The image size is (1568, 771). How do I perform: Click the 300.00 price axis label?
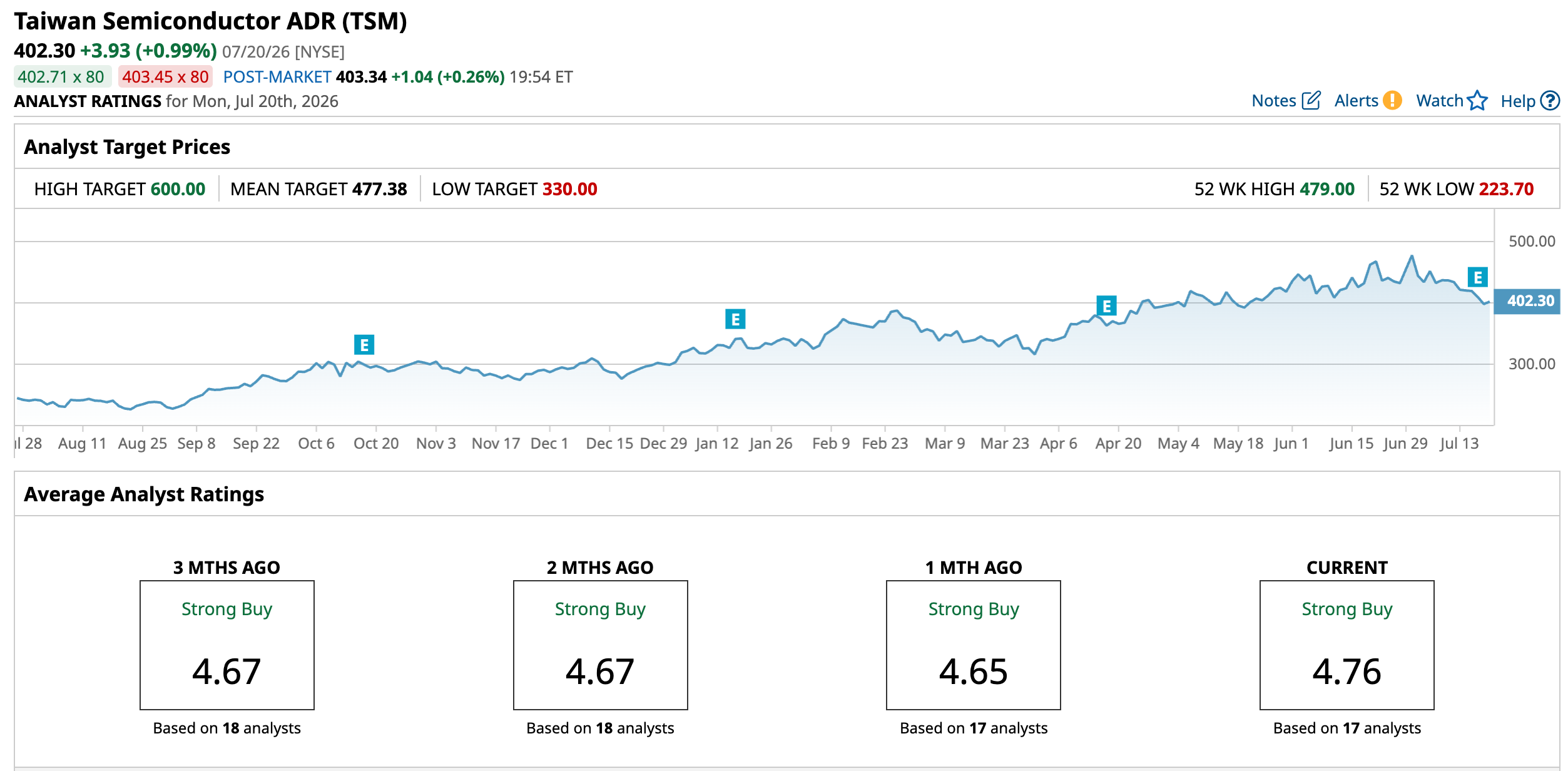(x=1531, y=364)
